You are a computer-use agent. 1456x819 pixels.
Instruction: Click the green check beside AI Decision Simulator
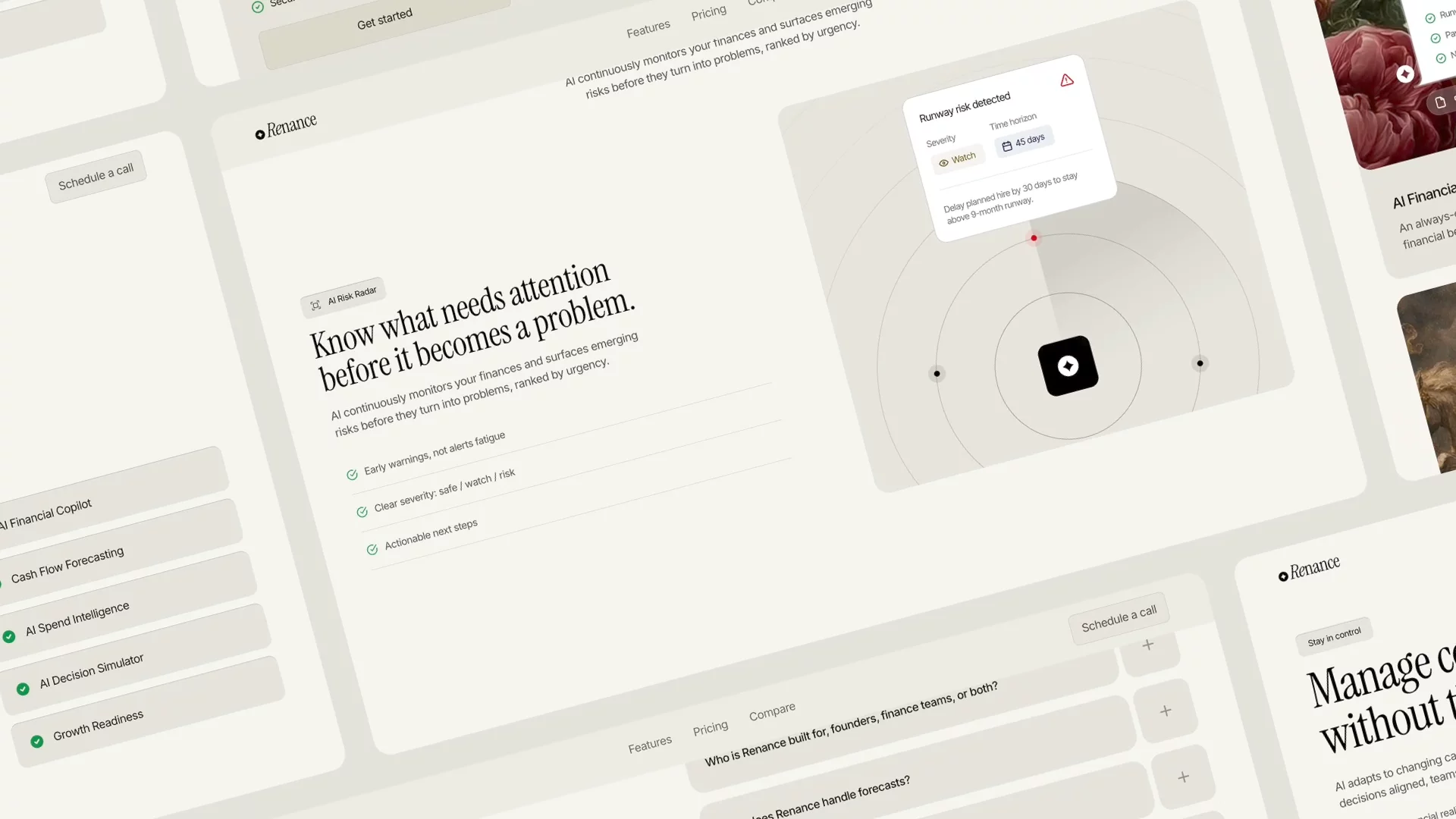click(x=23, y=689)
